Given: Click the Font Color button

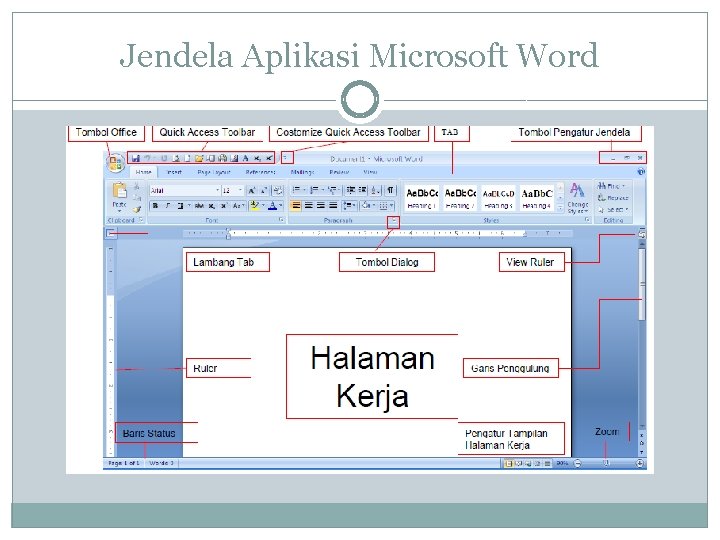Looking at the screenshot, I should (x=275, y=206).
